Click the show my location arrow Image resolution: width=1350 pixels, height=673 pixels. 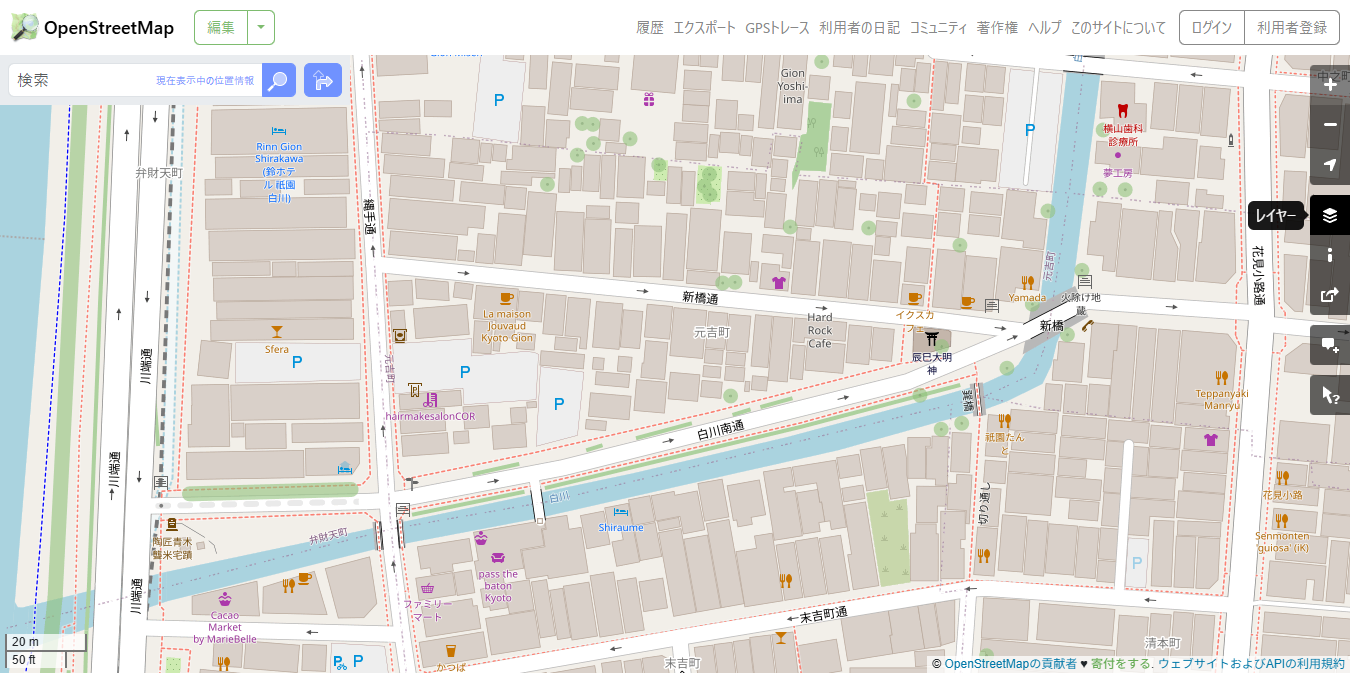pos(1330,165)
